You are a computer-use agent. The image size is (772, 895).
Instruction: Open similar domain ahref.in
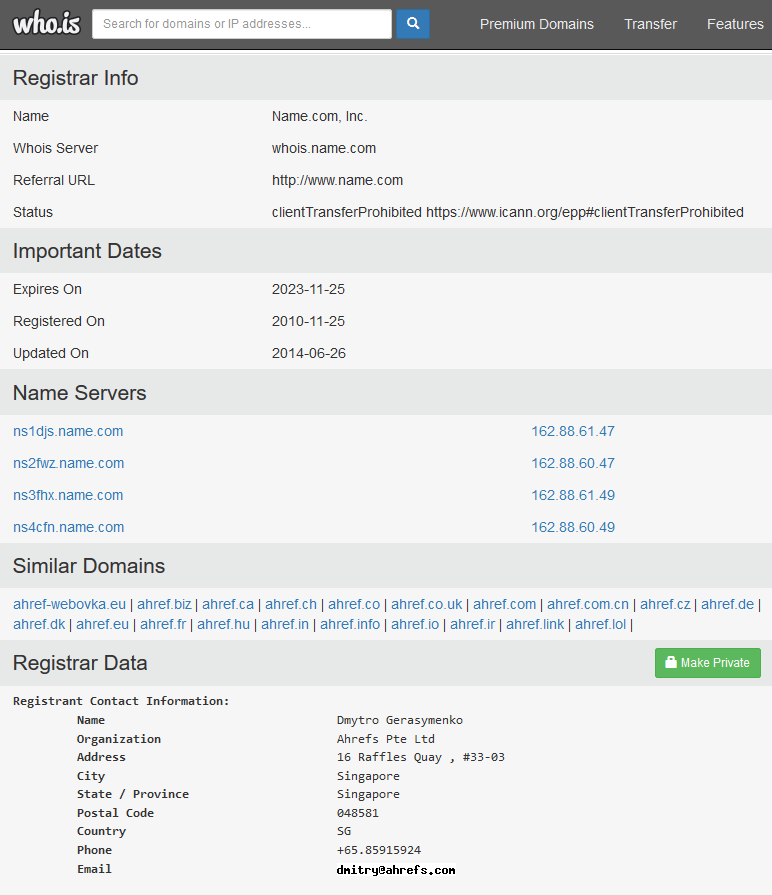[285, 624]
